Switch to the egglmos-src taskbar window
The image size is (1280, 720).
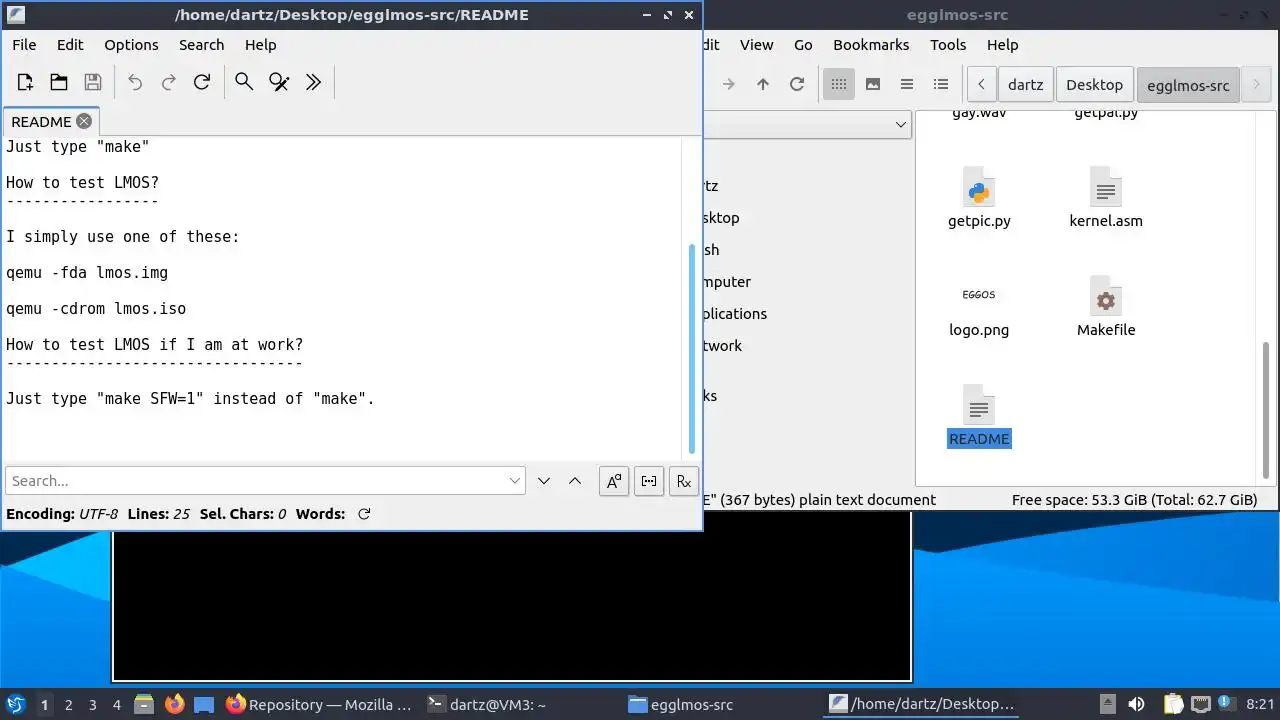pyautogui.click(x=681, y=704)
